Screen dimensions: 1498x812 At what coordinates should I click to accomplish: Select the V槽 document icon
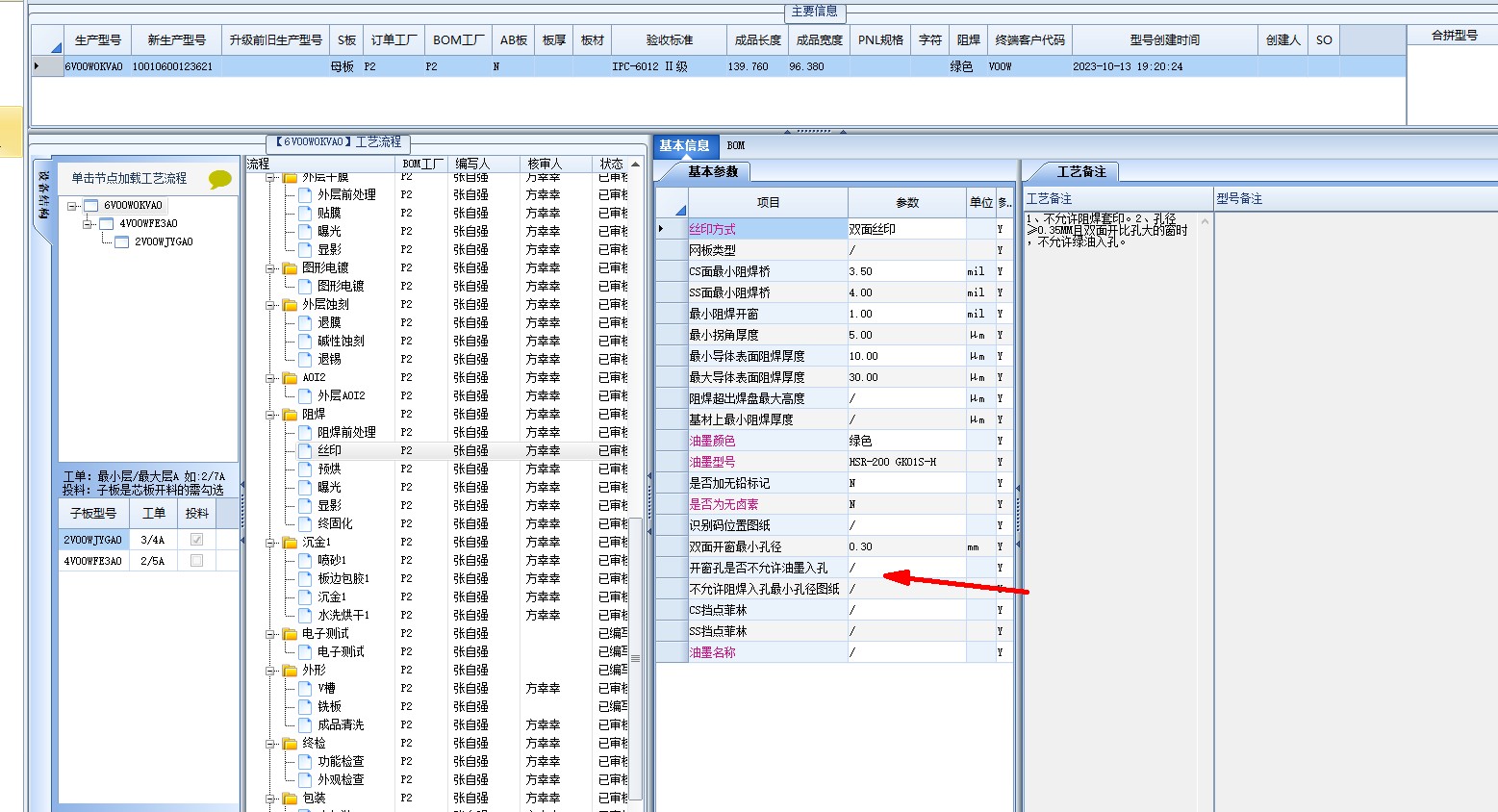pos(305,688)
